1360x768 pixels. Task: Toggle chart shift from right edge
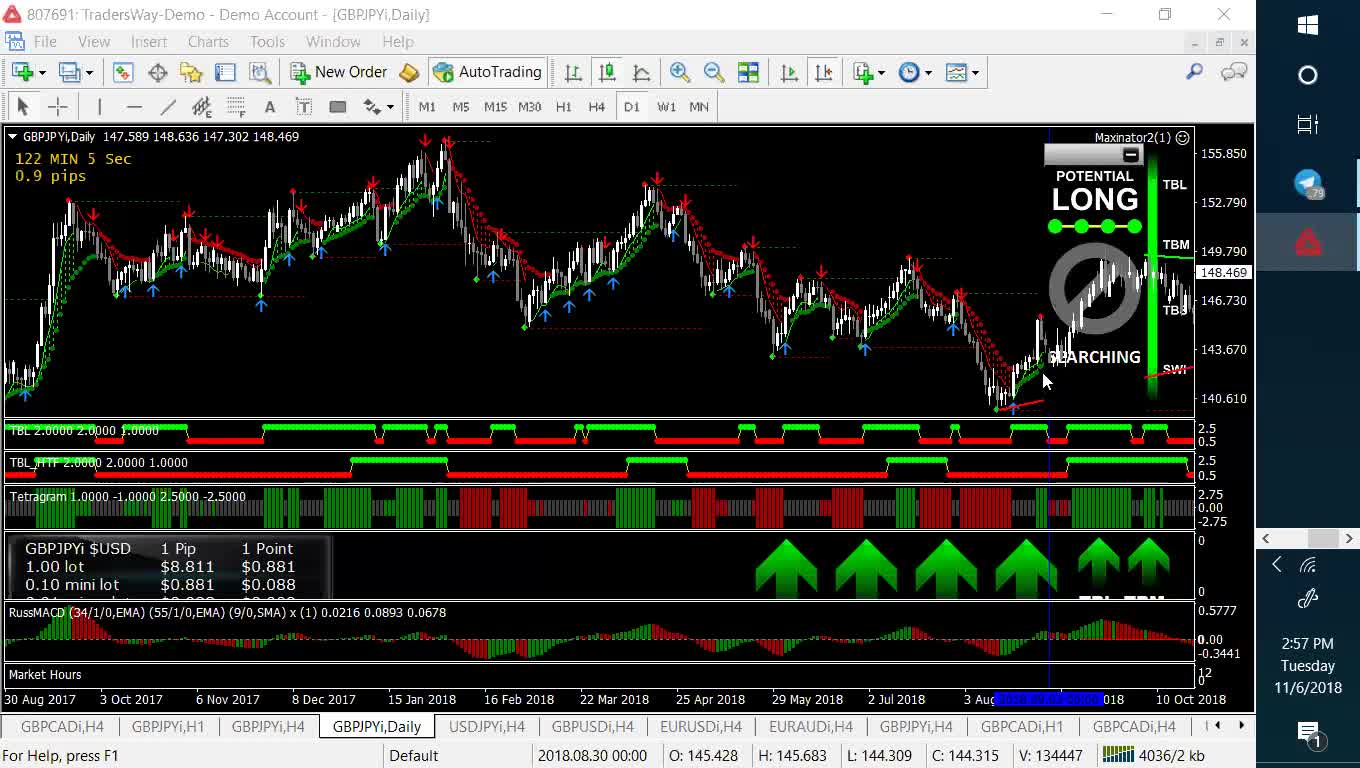pos(823,72)
